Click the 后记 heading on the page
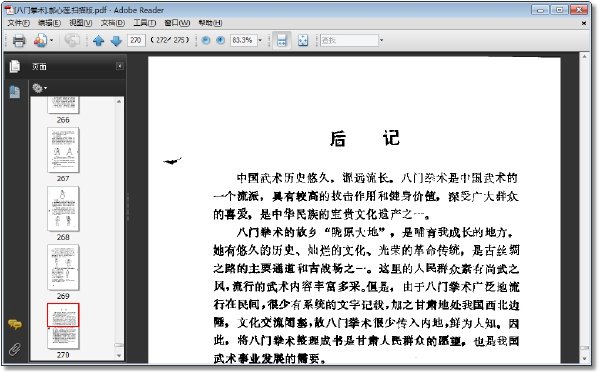The width and height of the screenshot is (600, 374). 365,138
